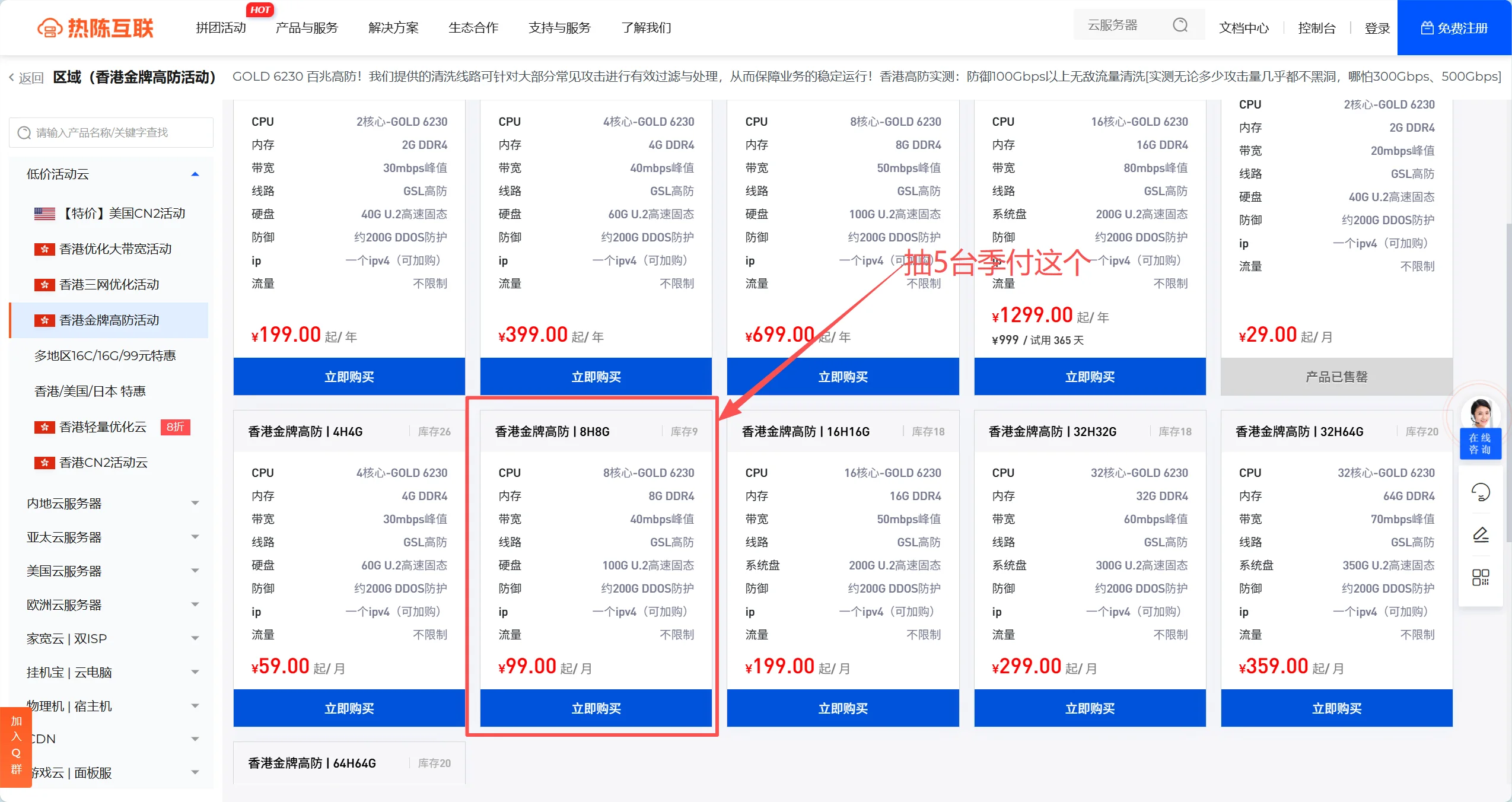This screenshot has width=1512, height=802.
Task: Click the search magnifier icon in header
Action: pos(1180,25)
